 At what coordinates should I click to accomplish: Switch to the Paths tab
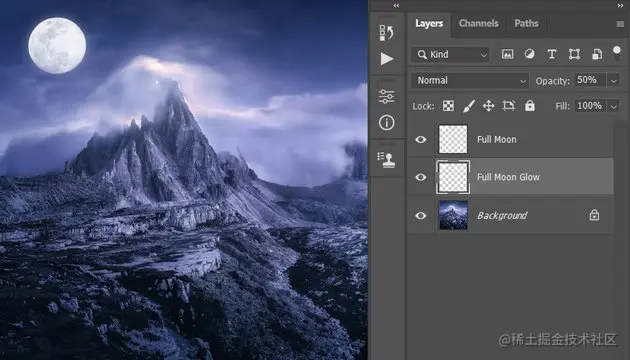pyautogui.click(x=526, y=23)
